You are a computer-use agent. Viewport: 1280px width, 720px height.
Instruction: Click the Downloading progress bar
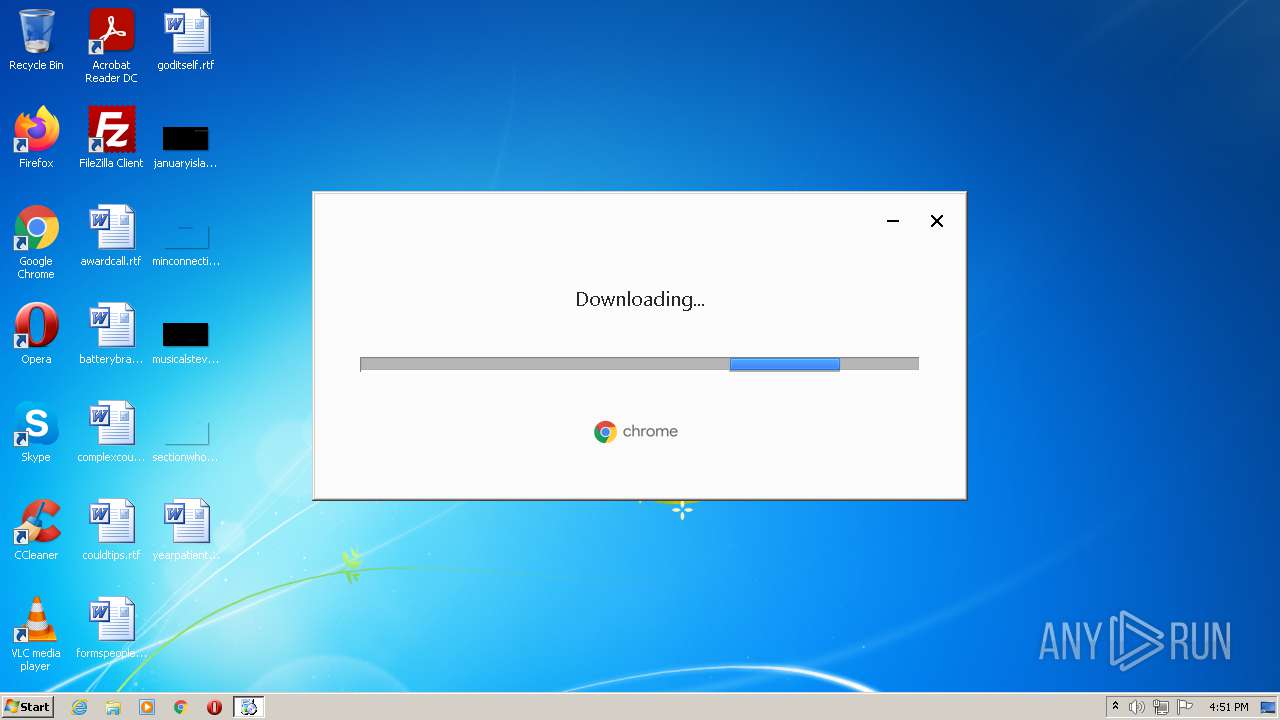click(x=639, y=364)
